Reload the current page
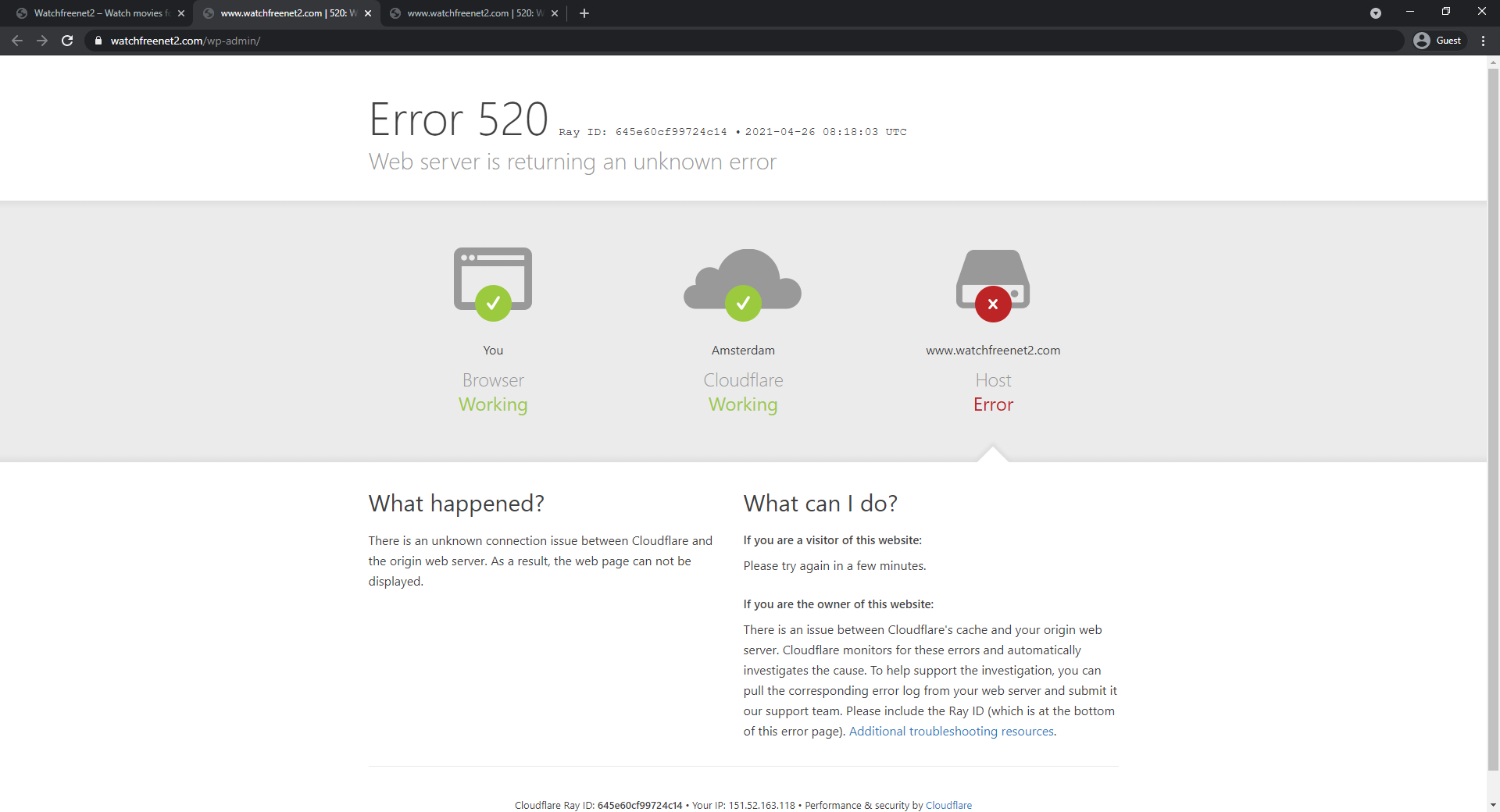The image size is (1500, 812). (67, 41)
